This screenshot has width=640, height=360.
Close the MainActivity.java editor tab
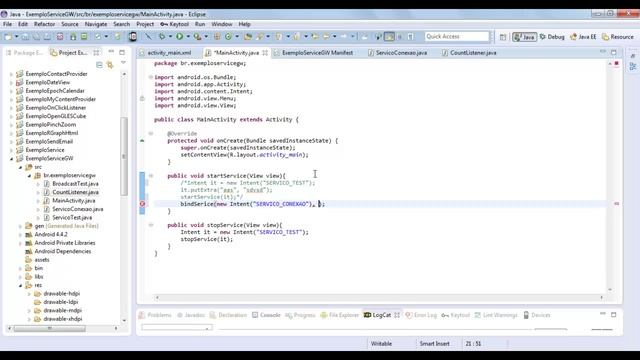click(265, 53)
